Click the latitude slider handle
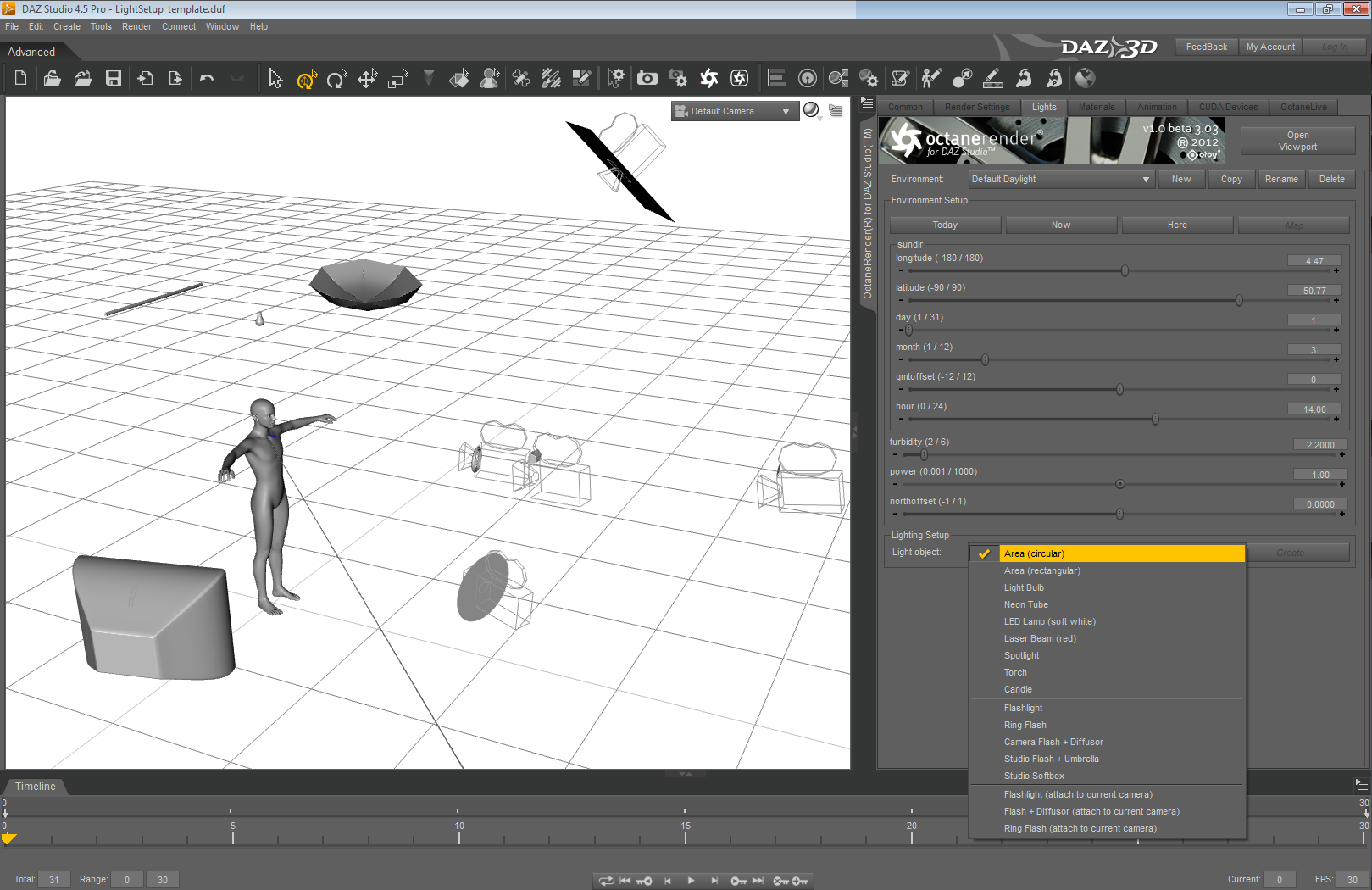 pos(1239,301)
